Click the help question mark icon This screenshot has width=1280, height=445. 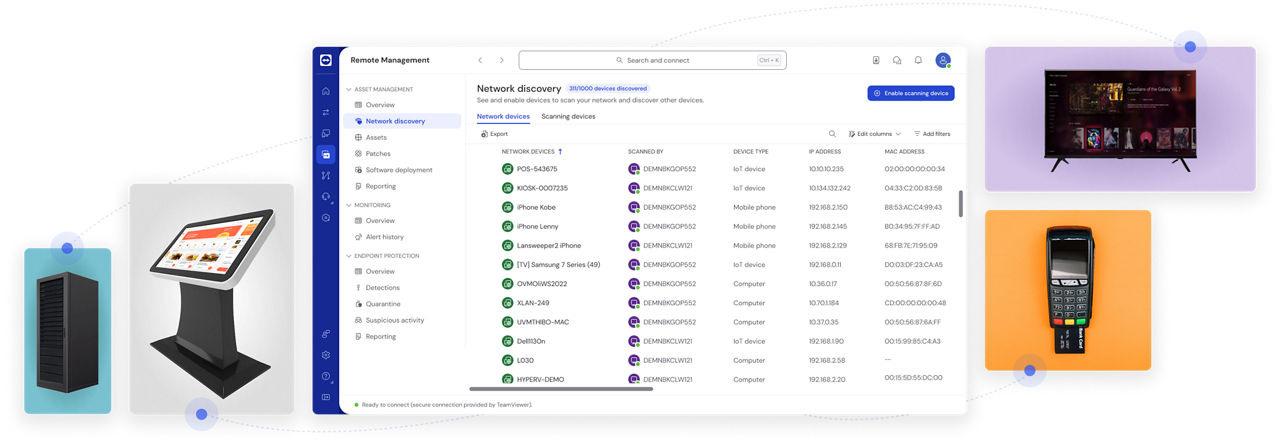(325, 376)
